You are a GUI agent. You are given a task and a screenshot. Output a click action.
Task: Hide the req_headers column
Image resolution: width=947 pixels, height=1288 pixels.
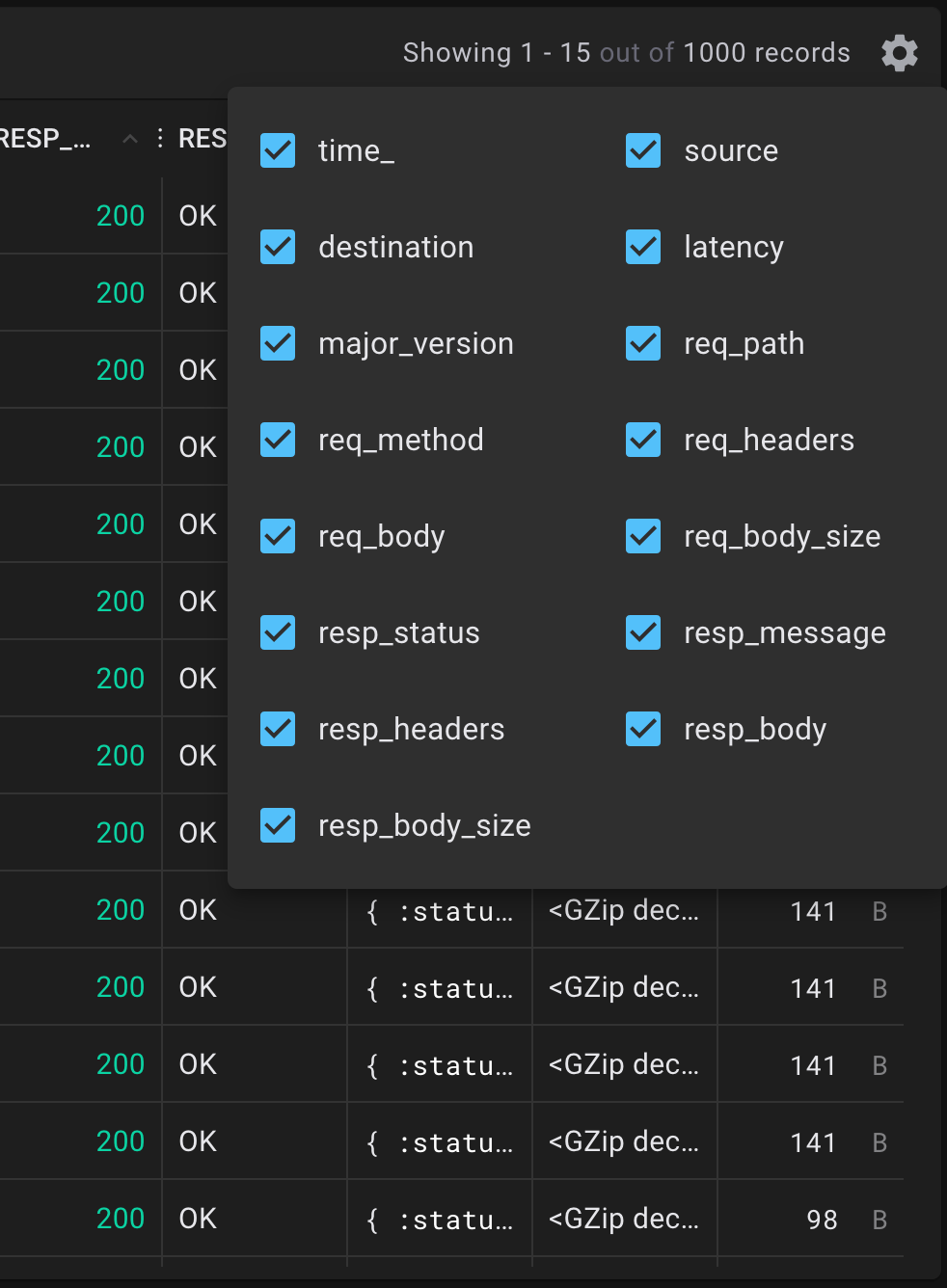pos(642,440)
